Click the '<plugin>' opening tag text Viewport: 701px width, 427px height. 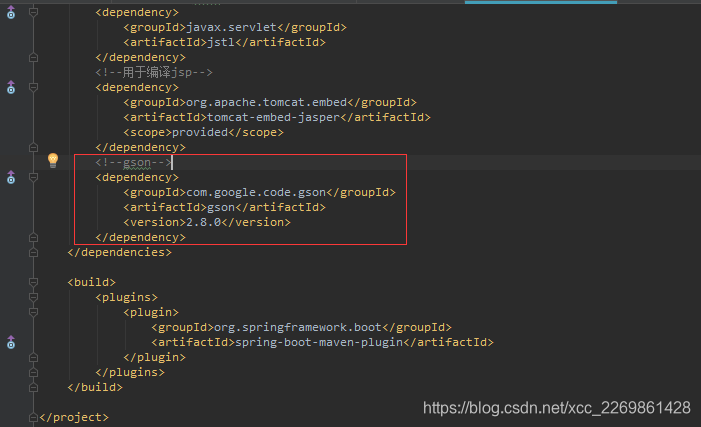click(151, 312)
